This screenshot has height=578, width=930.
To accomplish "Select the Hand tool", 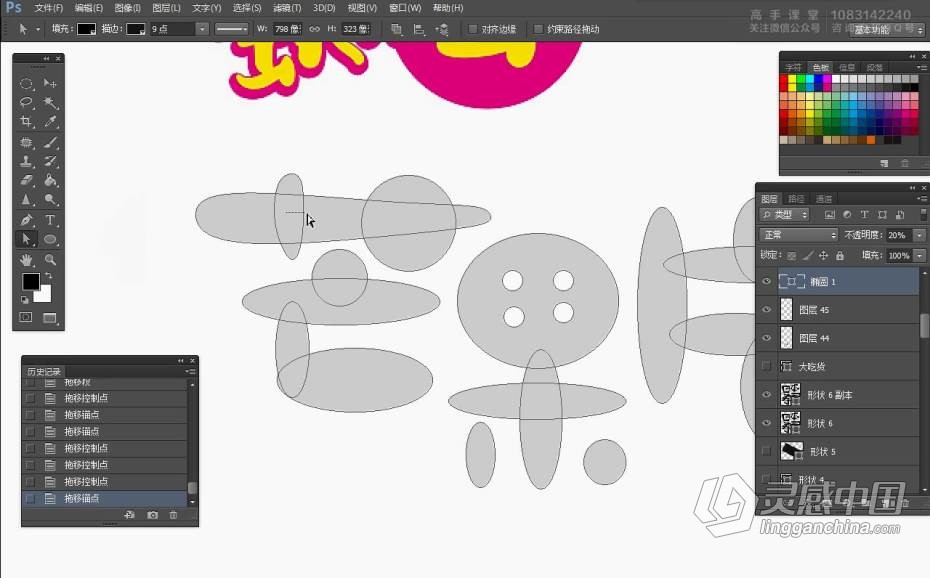I will click(26, 260).
